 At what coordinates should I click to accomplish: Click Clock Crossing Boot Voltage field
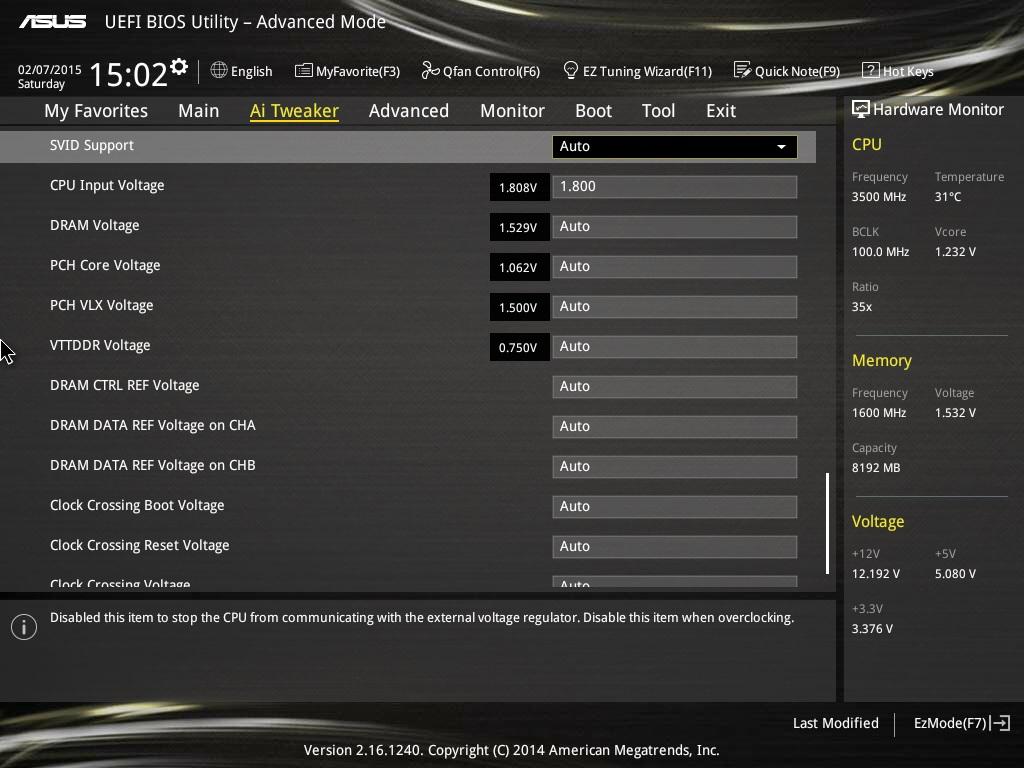pyautogui.click(x=675, y=507)
